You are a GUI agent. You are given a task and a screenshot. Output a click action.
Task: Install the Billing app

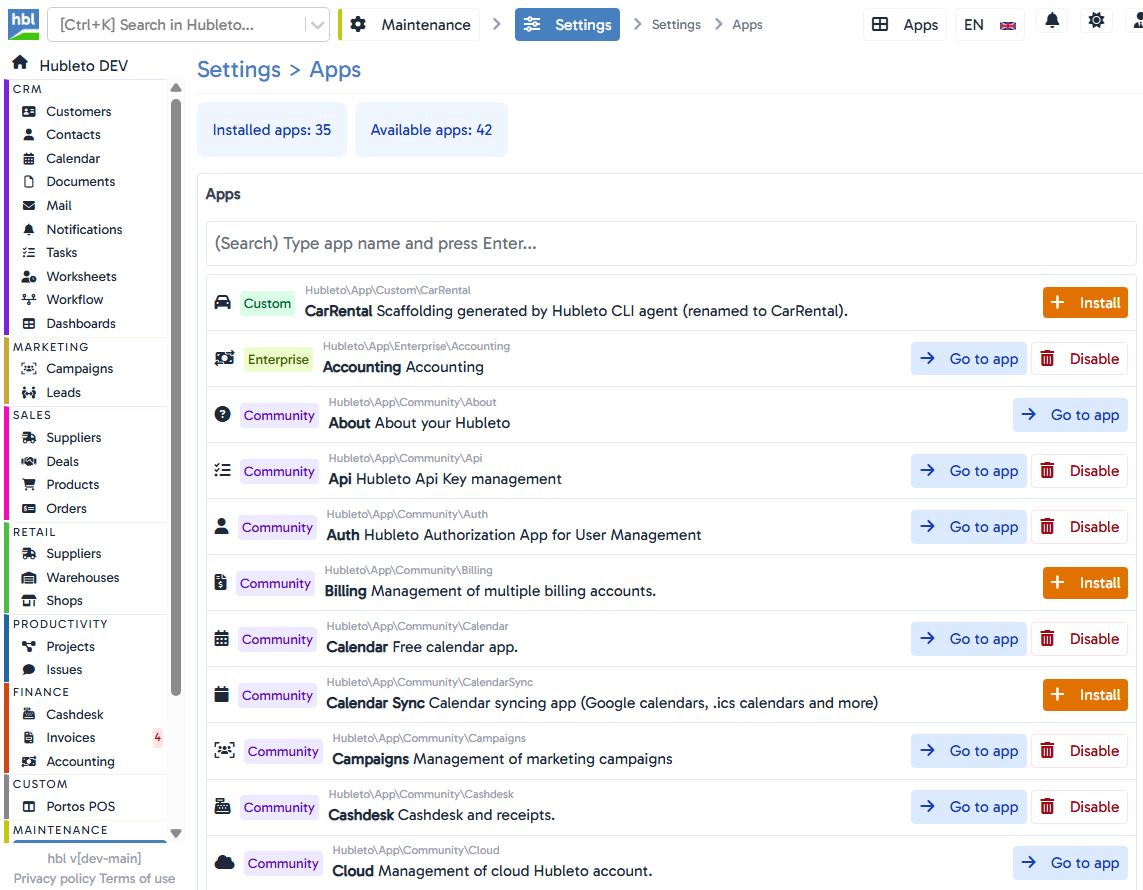point(1085,583)
